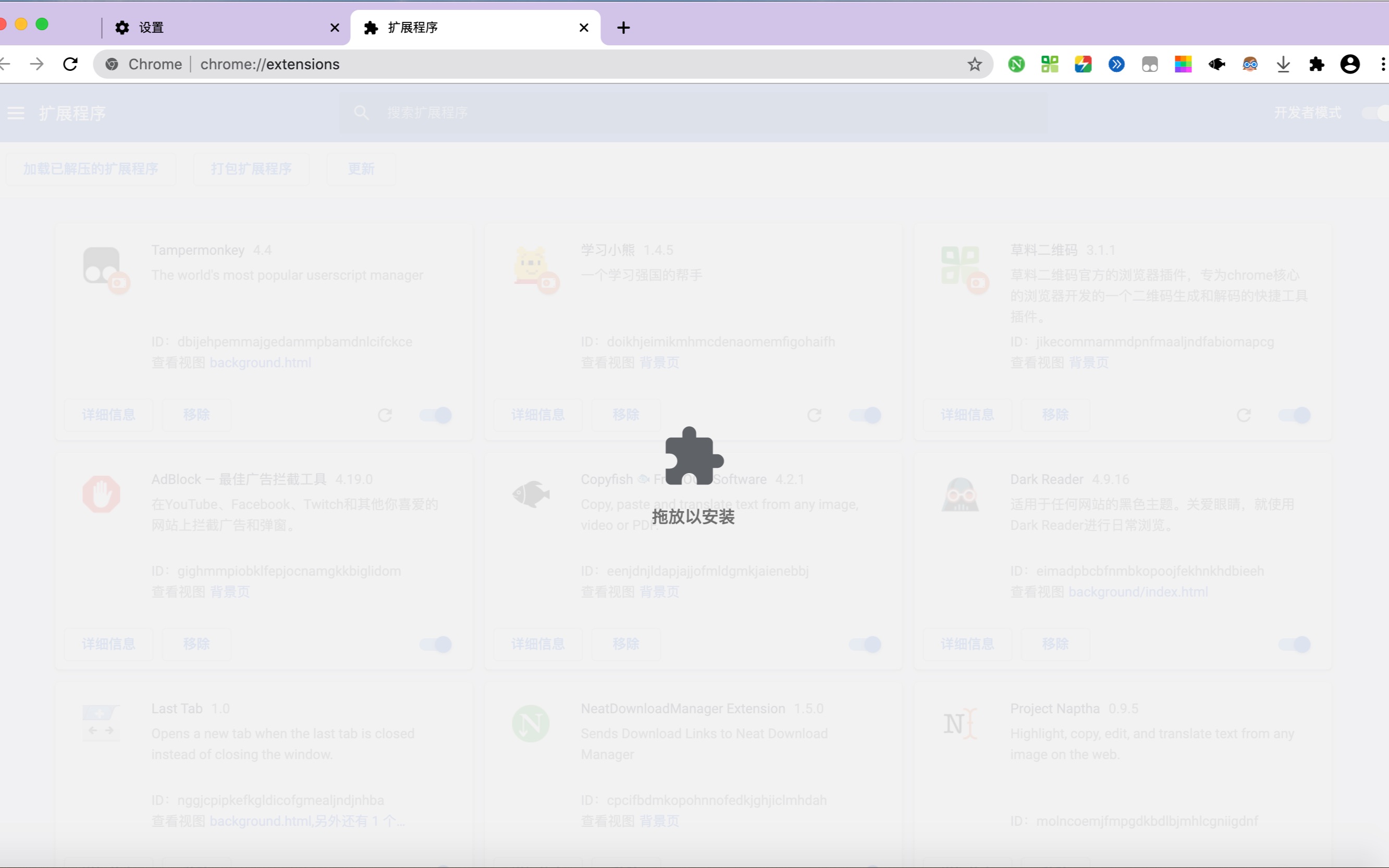The width and height of the screenshot is (1389, 868).
Task: Click 打包扩展程序 button
Action: coord(251,169)
